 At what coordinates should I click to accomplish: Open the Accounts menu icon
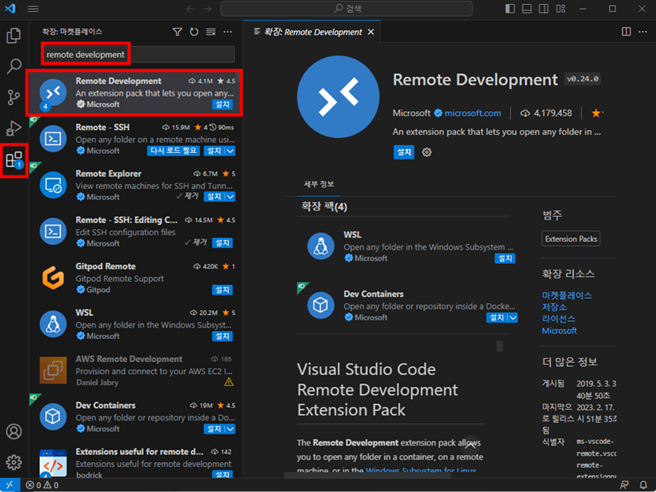pos(14,431)
